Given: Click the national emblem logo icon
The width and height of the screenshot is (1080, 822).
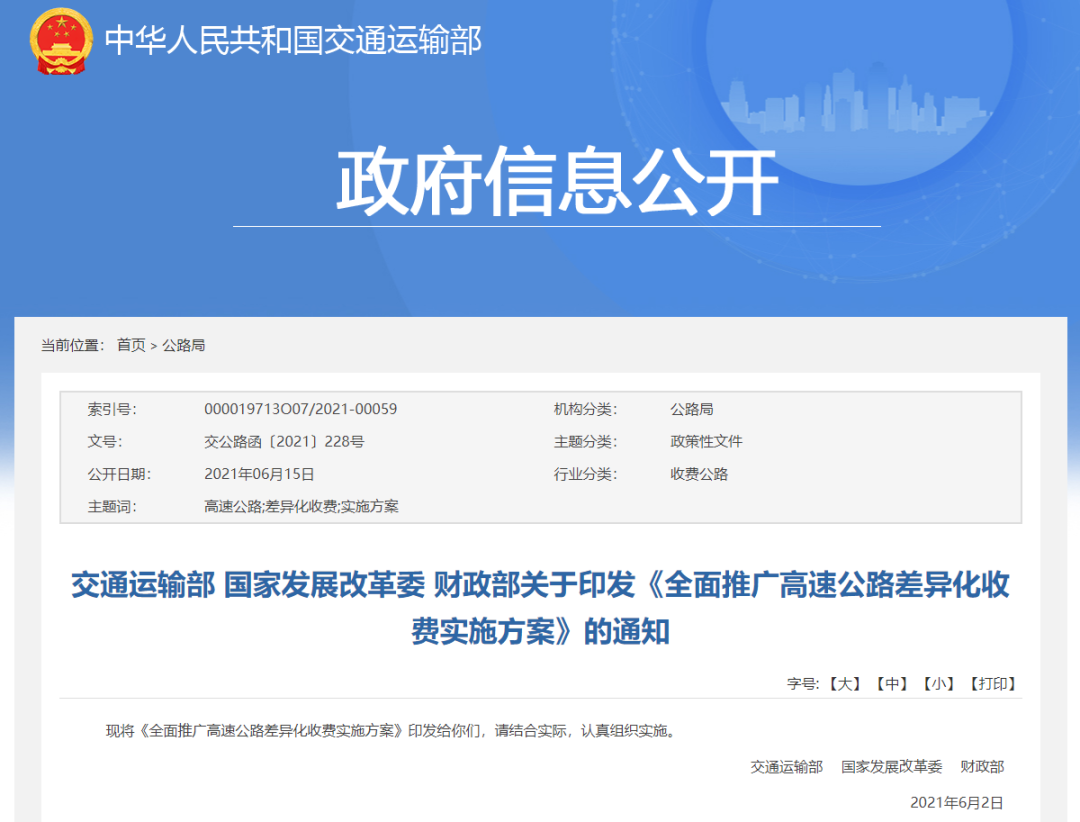Looking at the screenshot, I should (61, 41).
